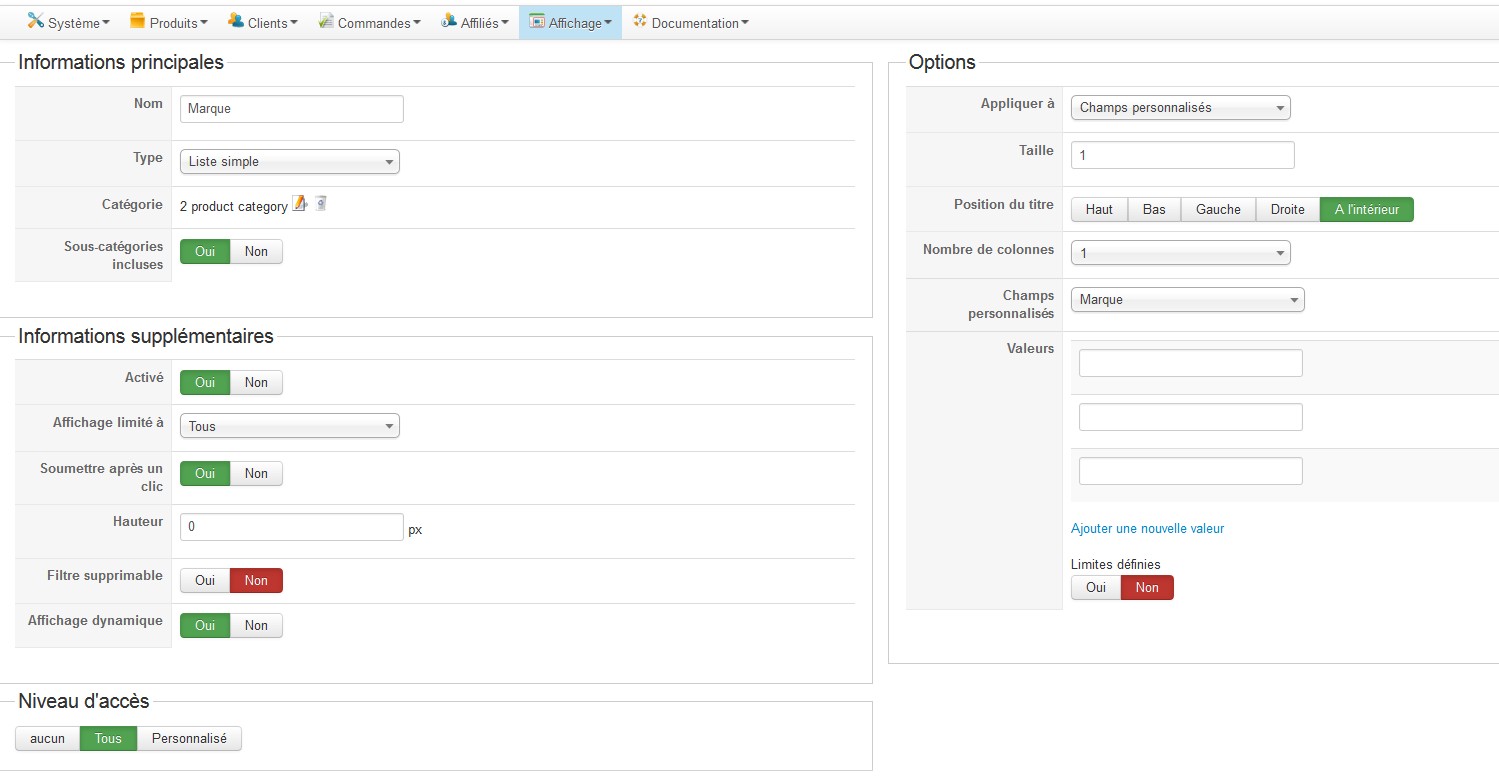Image resolution: width=1499 pixels, height=782 pixels.
Task: Open the Commandes menu
Action: 369,22
